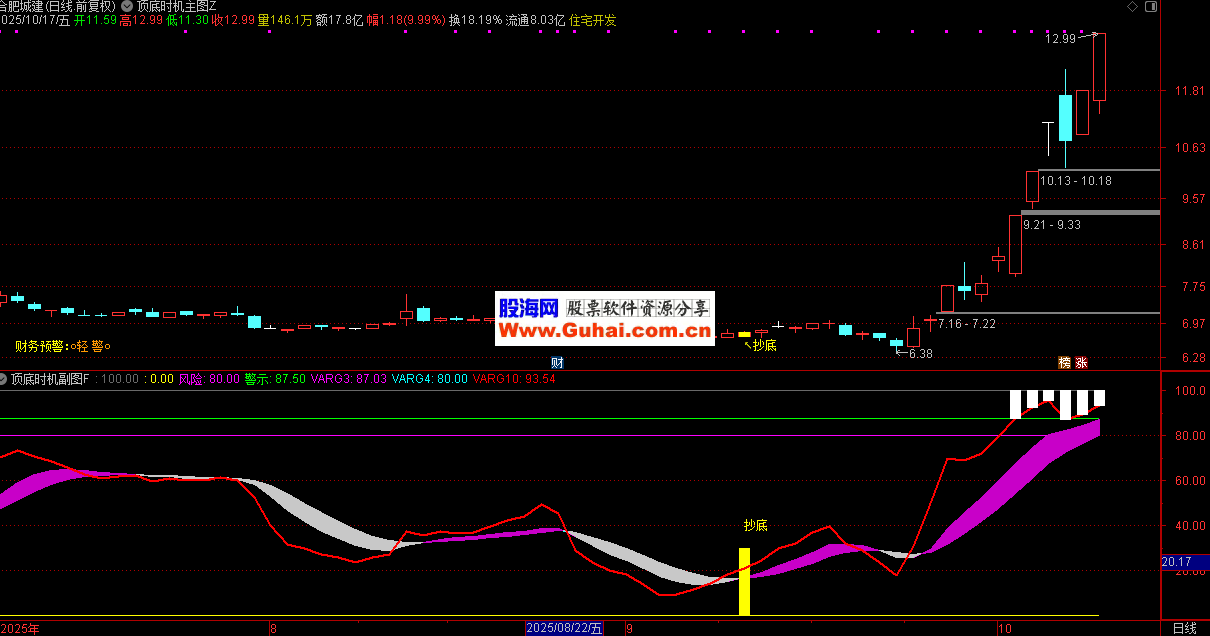Image resolution: width=1210 pixels, height=636 pixels.
Task: Toggle the side panel layout icon
Action: click(1149, 6)
